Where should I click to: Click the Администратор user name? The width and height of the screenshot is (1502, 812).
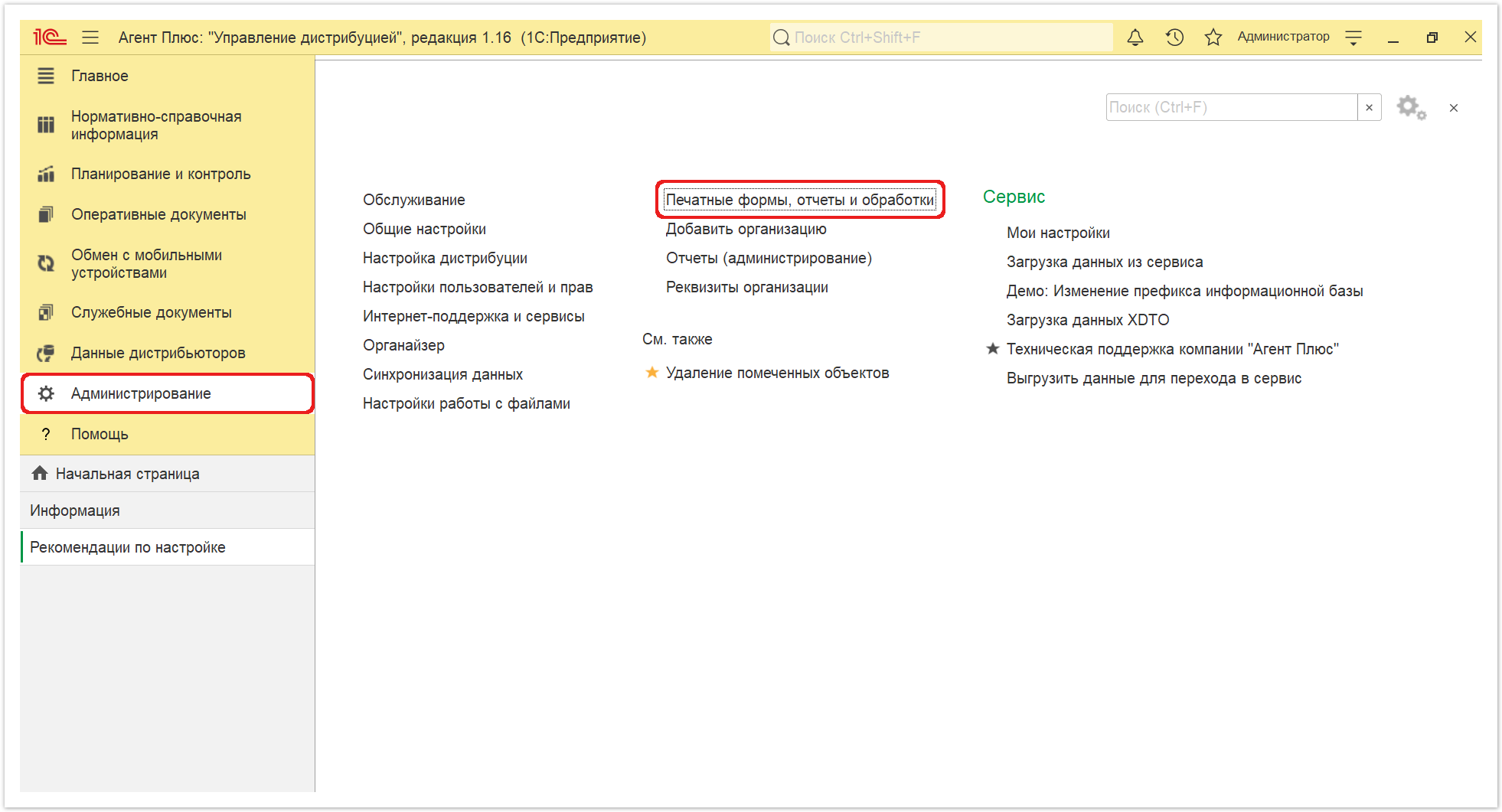tap(1283, 37)
